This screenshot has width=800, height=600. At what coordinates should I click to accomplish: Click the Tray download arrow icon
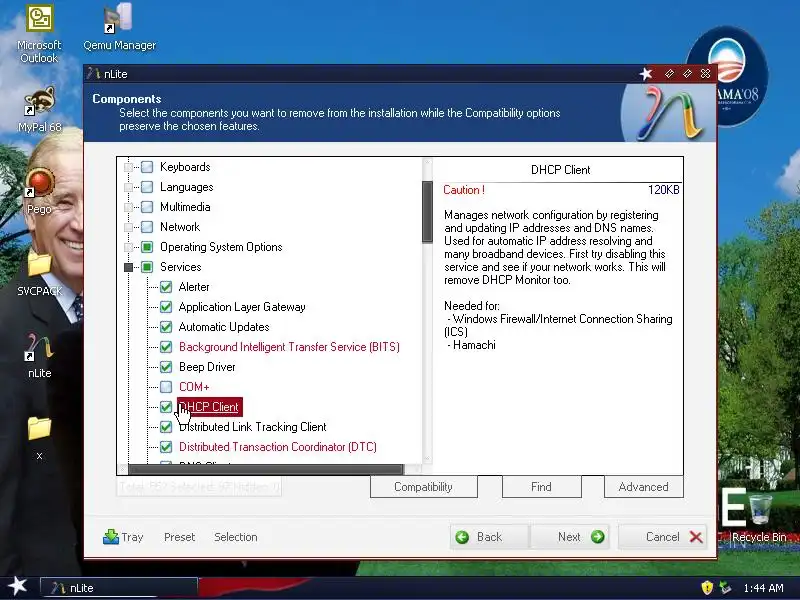[111, 537]
